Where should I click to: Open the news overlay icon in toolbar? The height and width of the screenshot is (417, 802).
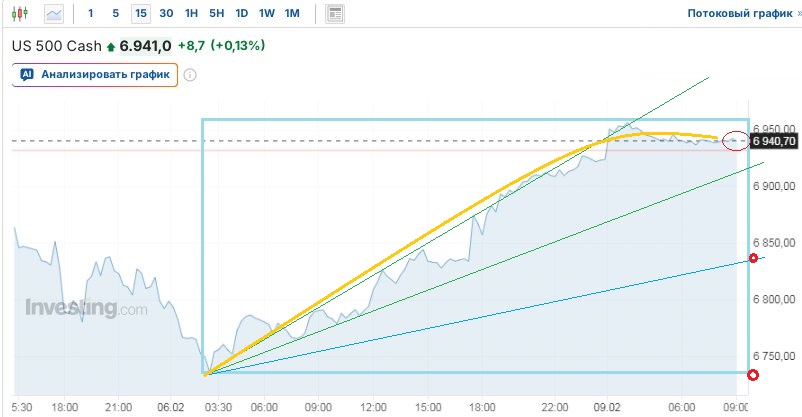pyautogui.click(x=336, y=14)
